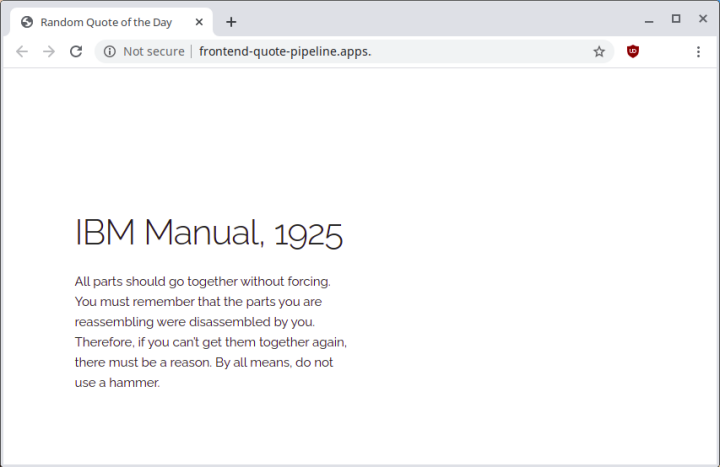Minimize the browser window
The height and width of the screenshot is (467, 720).
pos(648,21)
